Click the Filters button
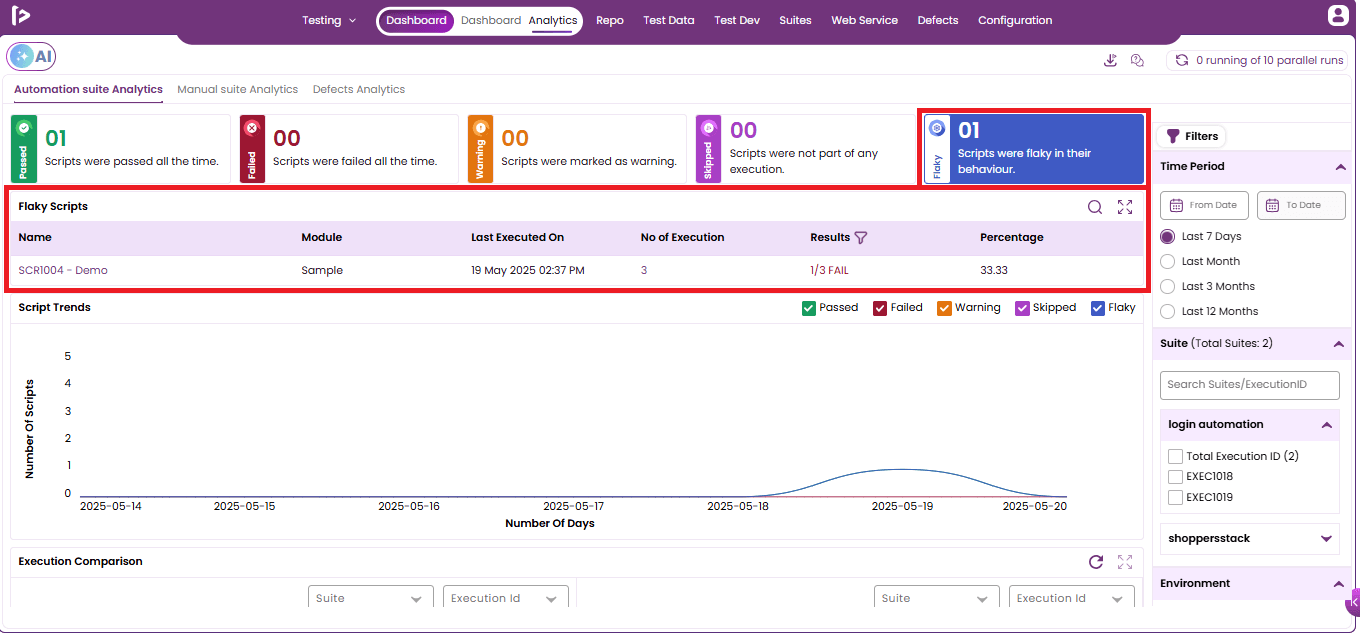The width and height of the screenshot is (1360, 635). click(x=1192, y=136)
